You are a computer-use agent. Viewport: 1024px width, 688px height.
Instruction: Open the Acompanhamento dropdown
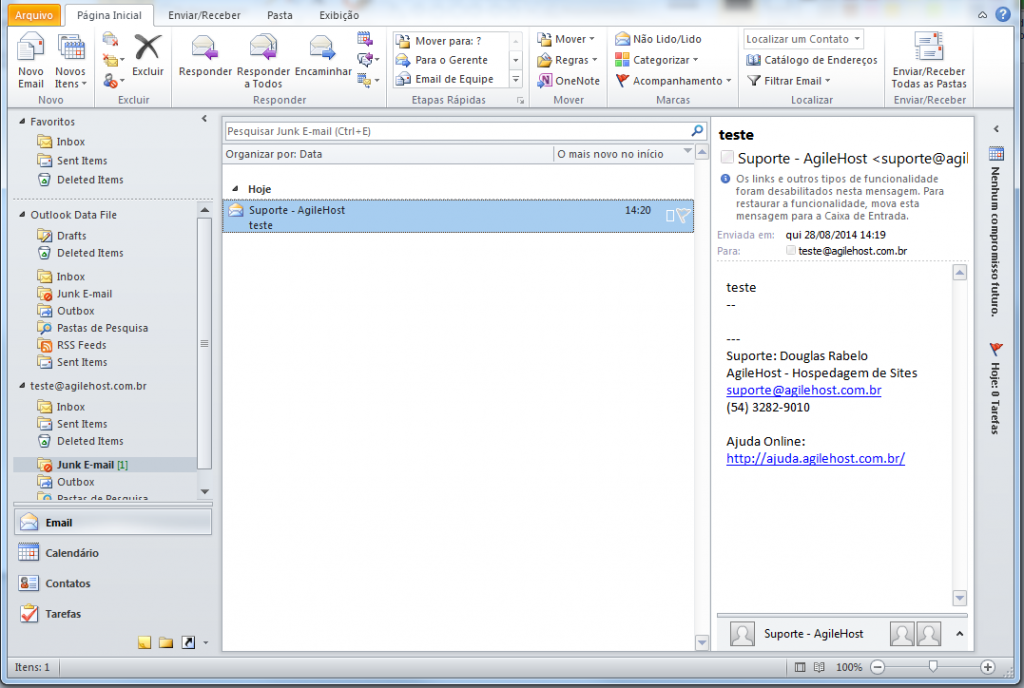pyautogui.click(x=673, y=81)
